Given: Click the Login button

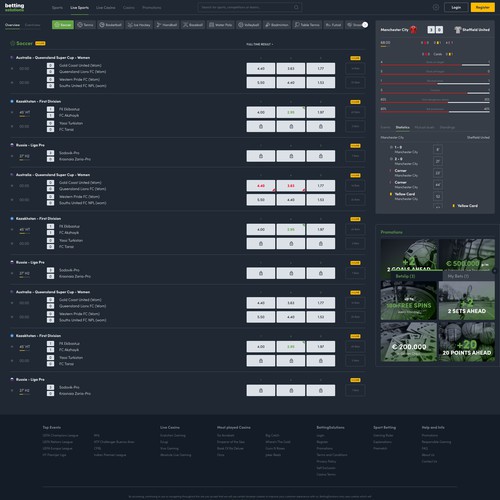Looking at the screenshot, I should [456, 7].
